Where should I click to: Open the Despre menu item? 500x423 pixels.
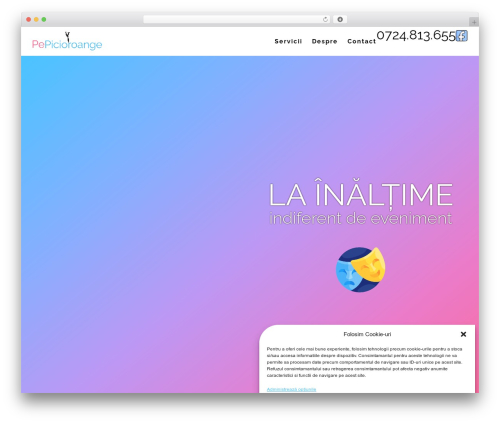click(324, 41)
